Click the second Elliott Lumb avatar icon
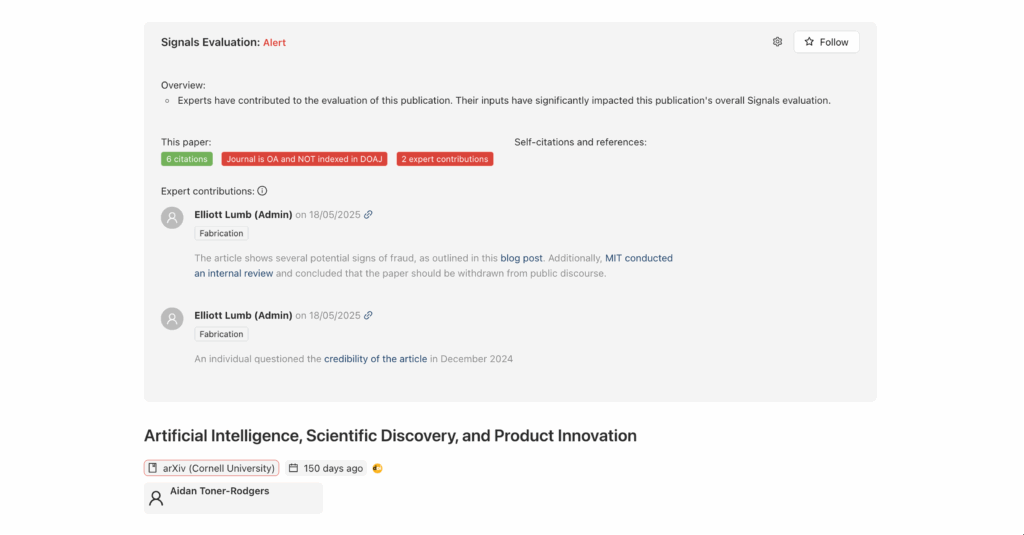The width and height of the screenshot is (1024, 535). [172, 318]
